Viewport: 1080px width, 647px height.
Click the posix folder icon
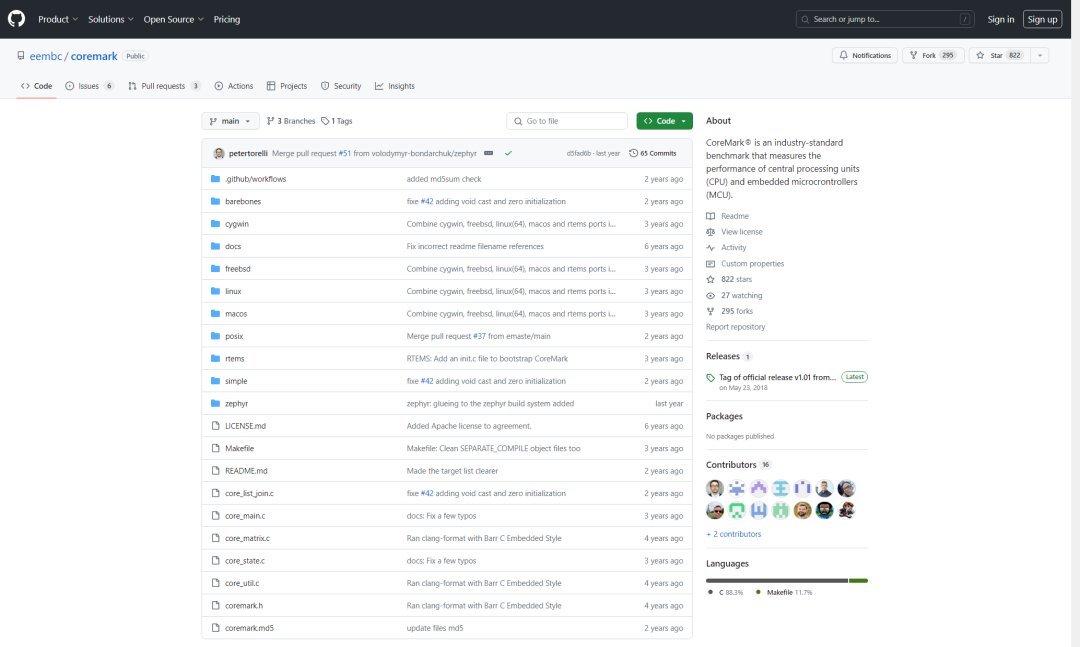216,336
